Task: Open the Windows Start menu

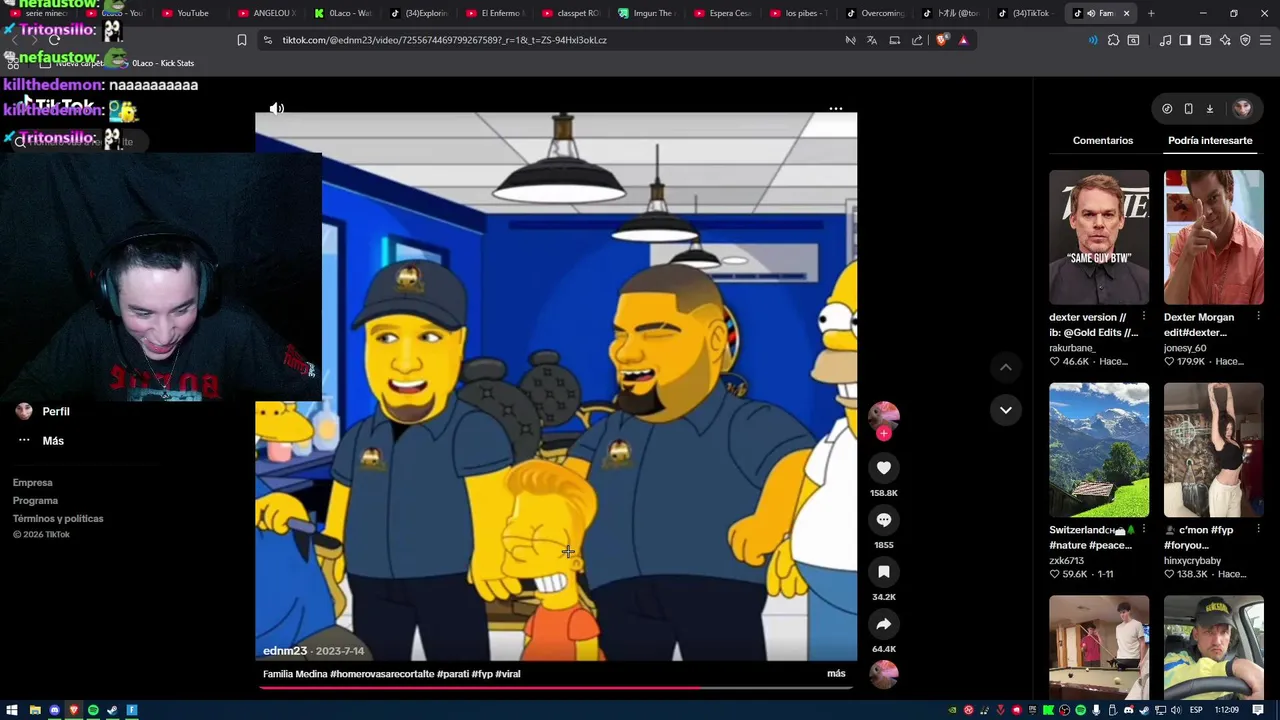Action: pyautogui.click(x=12, y=710)
